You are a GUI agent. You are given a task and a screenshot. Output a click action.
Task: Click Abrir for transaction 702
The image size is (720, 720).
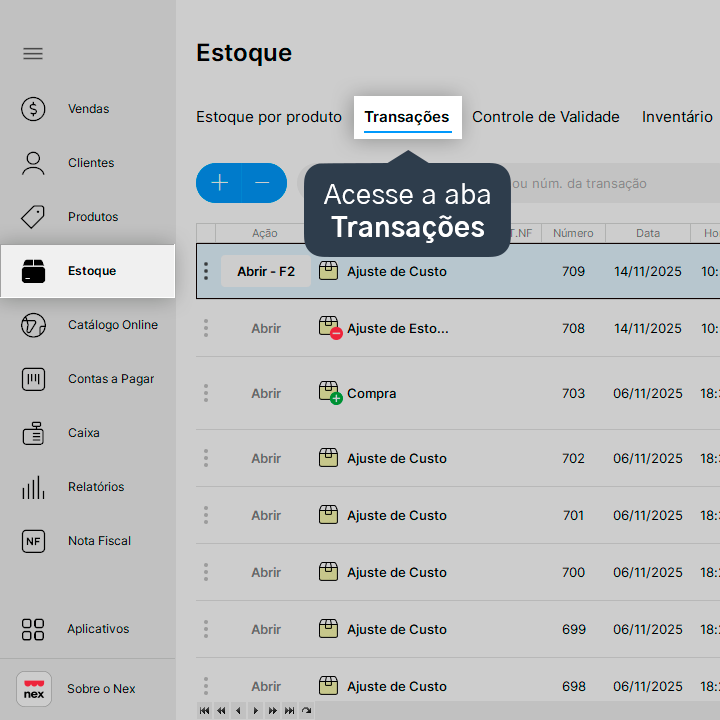pos(266,458)
